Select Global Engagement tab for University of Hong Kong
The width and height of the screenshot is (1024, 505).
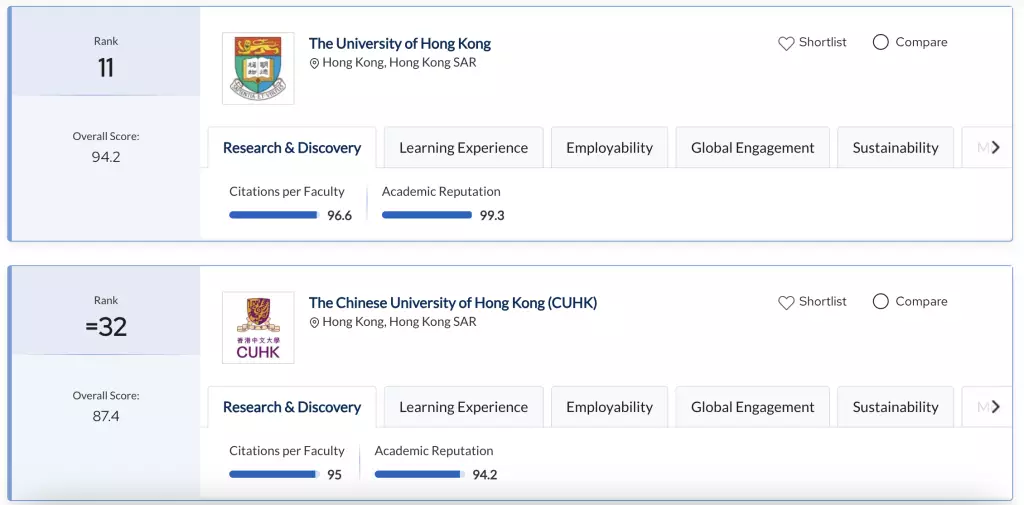click(x=752, y=148)
